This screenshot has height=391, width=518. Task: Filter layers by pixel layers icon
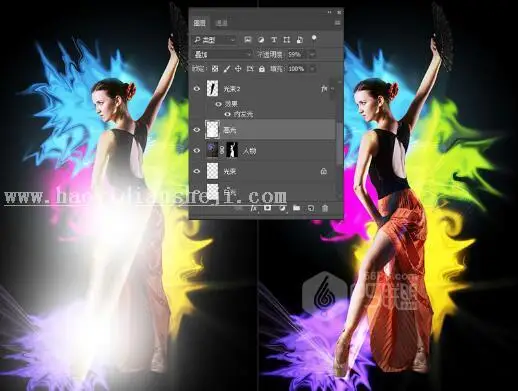248,40
